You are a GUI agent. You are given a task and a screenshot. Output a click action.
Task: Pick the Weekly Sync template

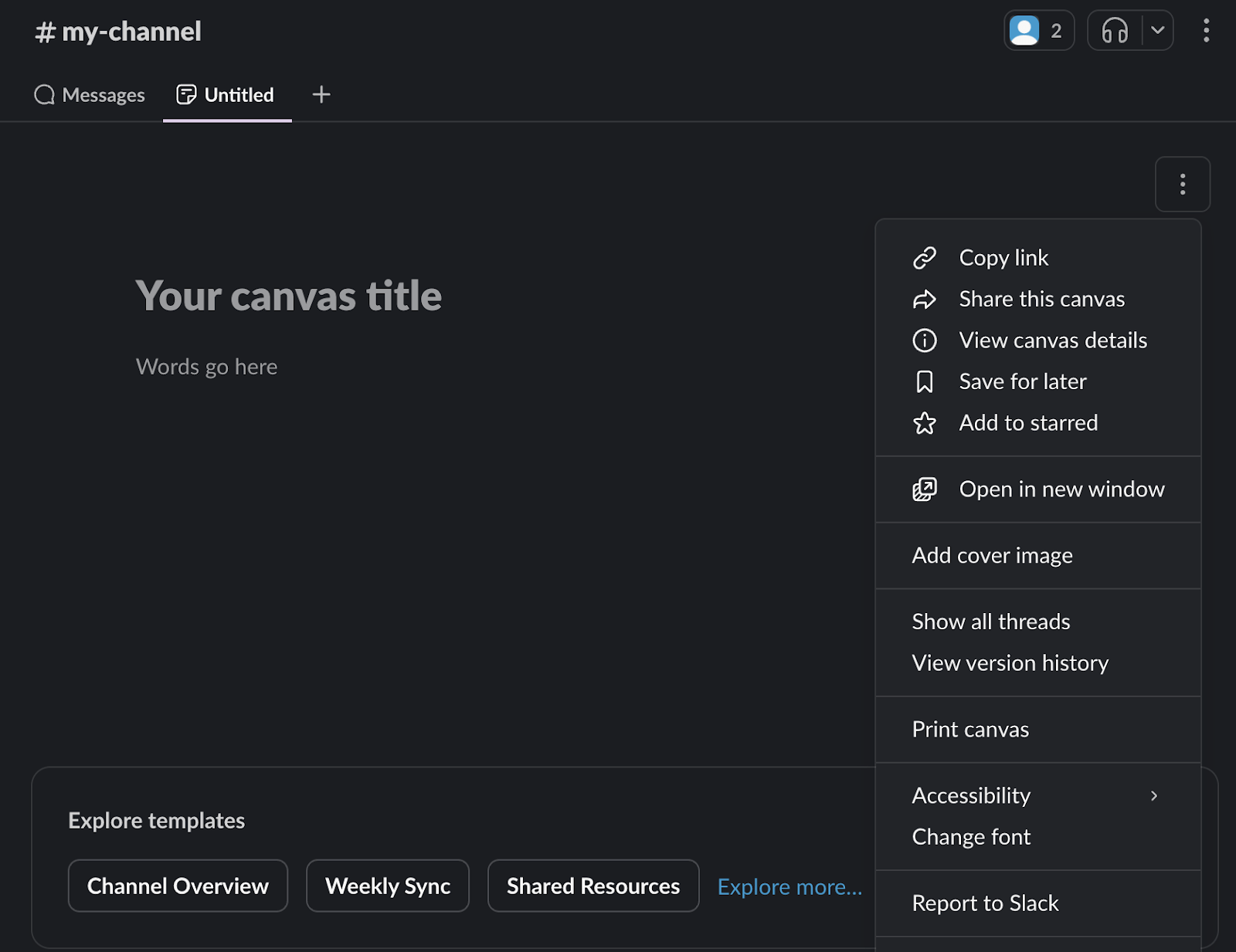click(388, 886)
